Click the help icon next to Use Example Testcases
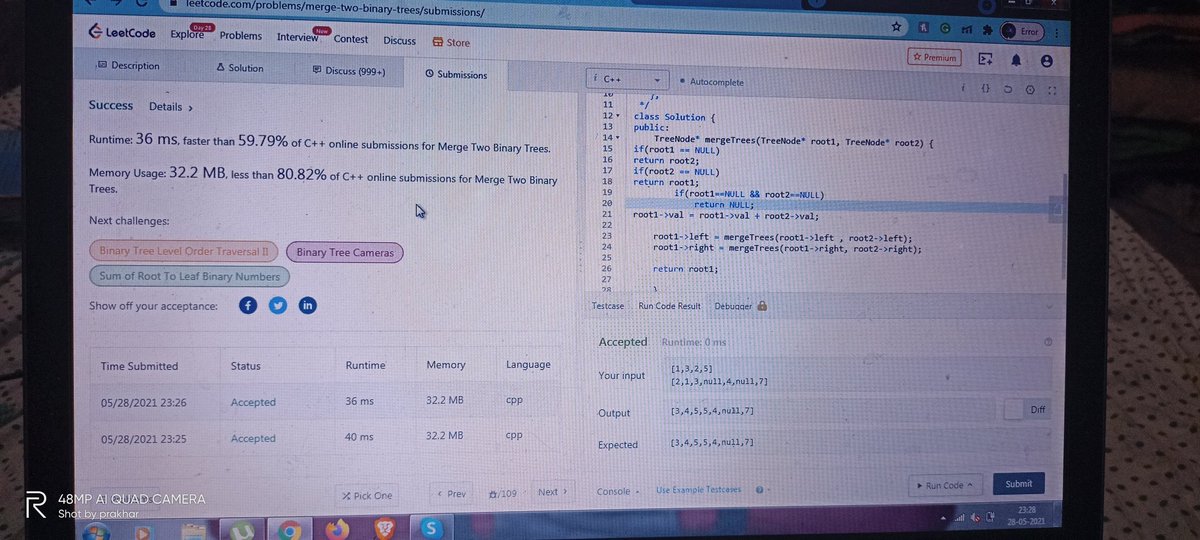Viewport: 1200px width, 540px height. (760, 490)
